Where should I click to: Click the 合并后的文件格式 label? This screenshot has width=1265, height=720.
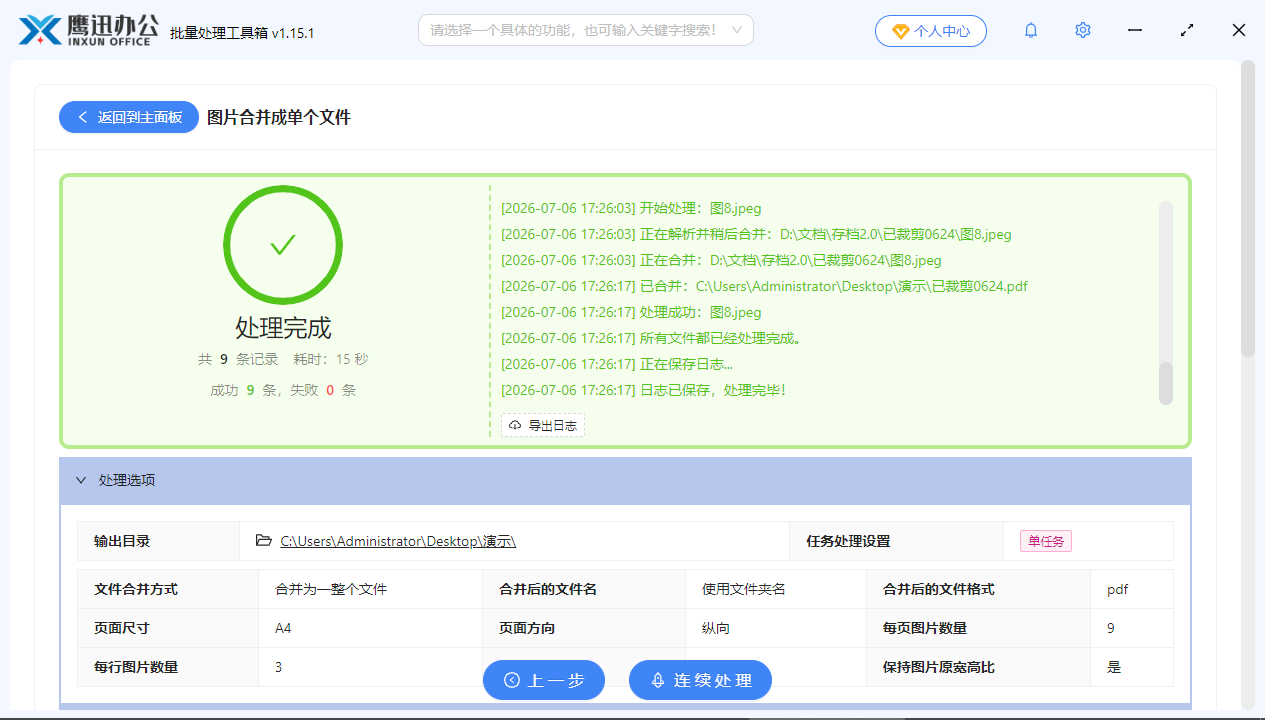[x=938, y=589]
